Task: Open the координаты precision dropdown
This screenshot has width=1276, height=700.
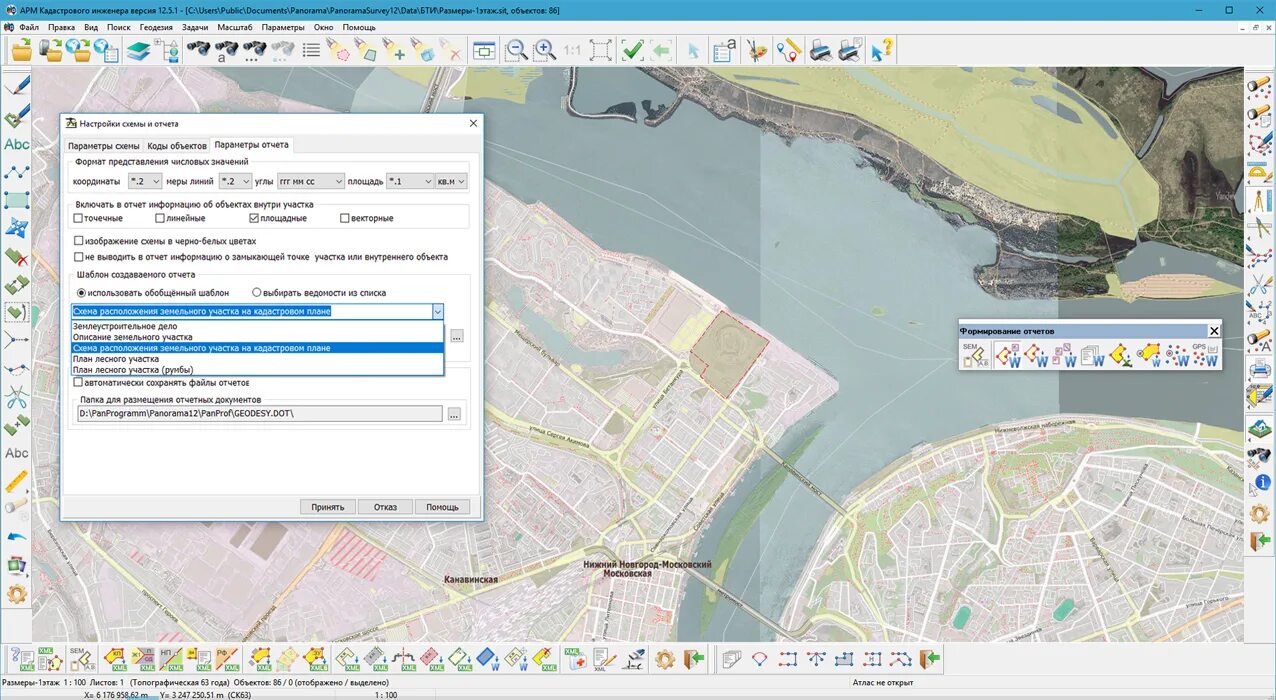Action: coord(144,182)
